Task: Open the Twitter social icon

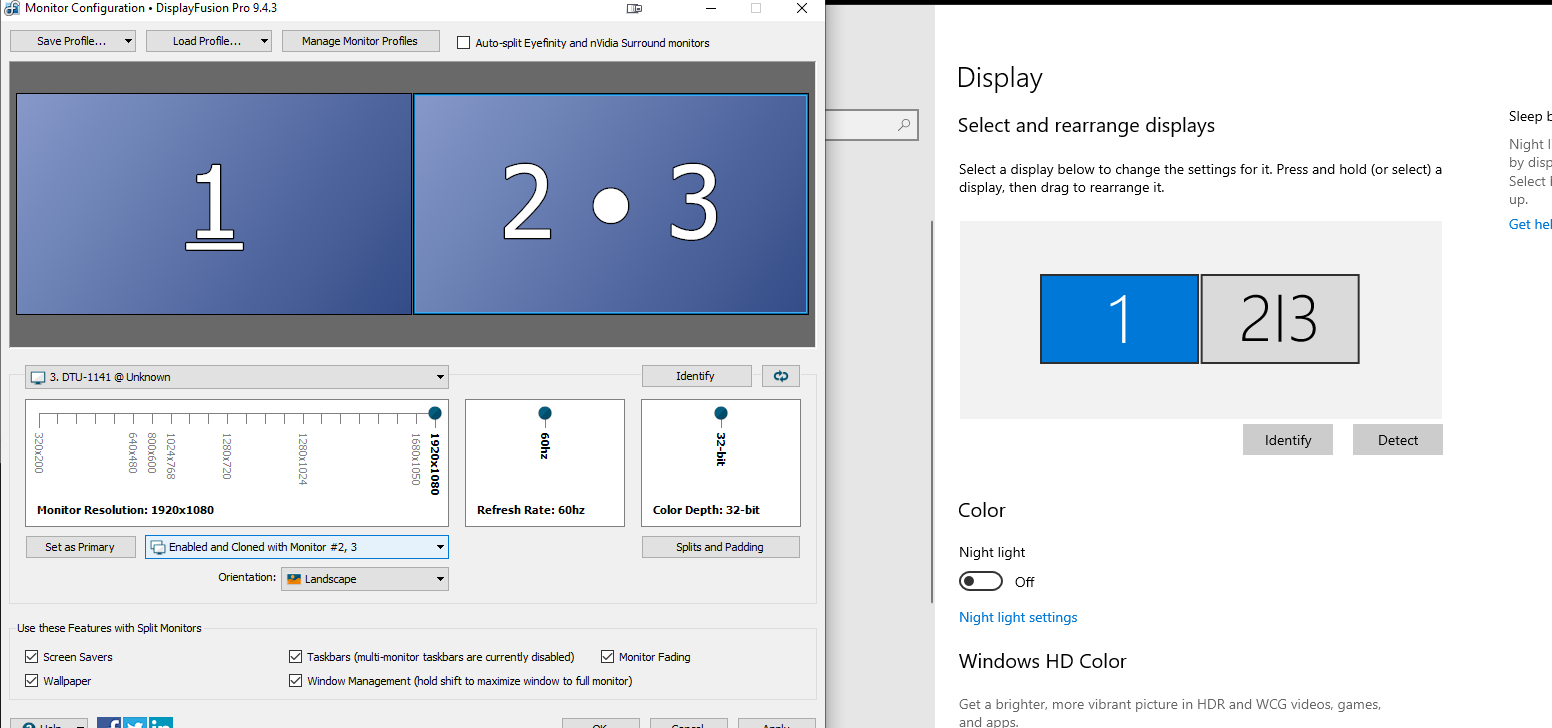Action: pyautogui.click(x=135, y=723)
